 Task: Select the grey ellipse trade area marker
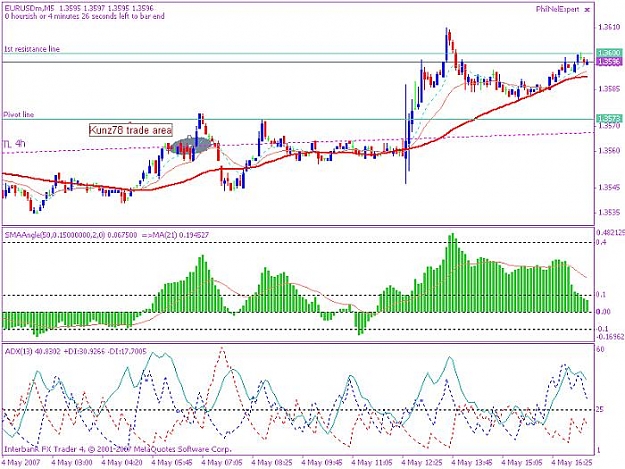coord(191,145)
